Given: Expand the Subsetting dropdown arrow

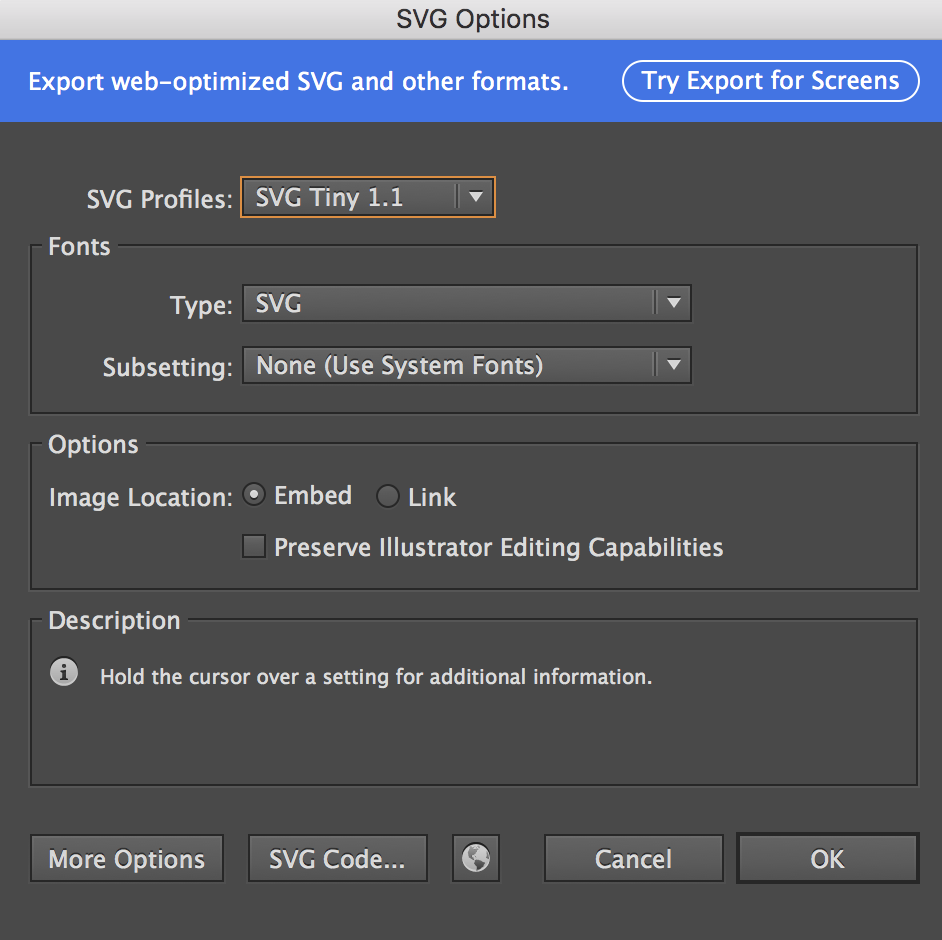Looking at the screenshot, I should coord(673,365).
